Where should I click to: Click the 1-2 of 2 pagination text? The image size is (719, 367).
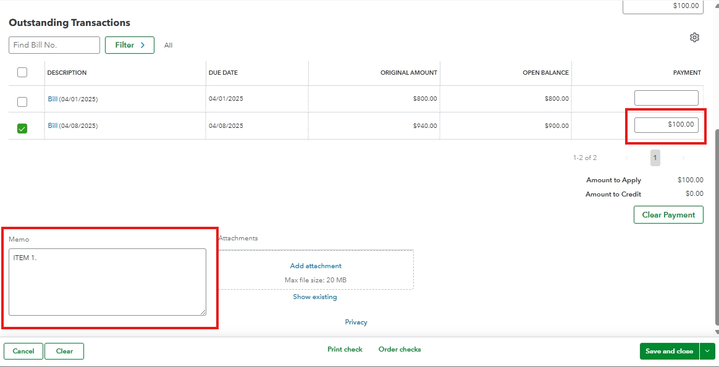pos(585,158)
